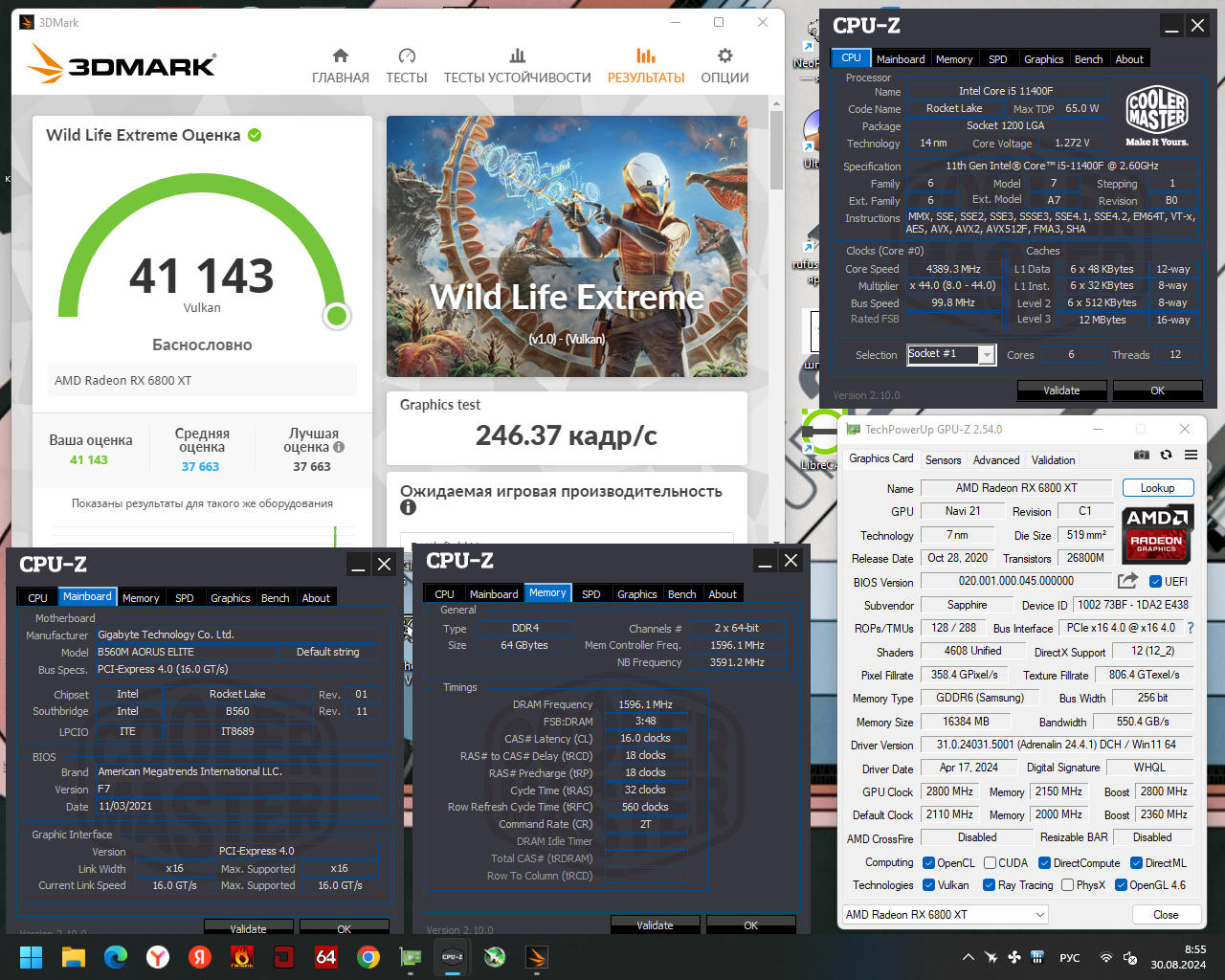
Task: Click info icon under Ожидаемая игровая производительность
Action: point(409,507)
